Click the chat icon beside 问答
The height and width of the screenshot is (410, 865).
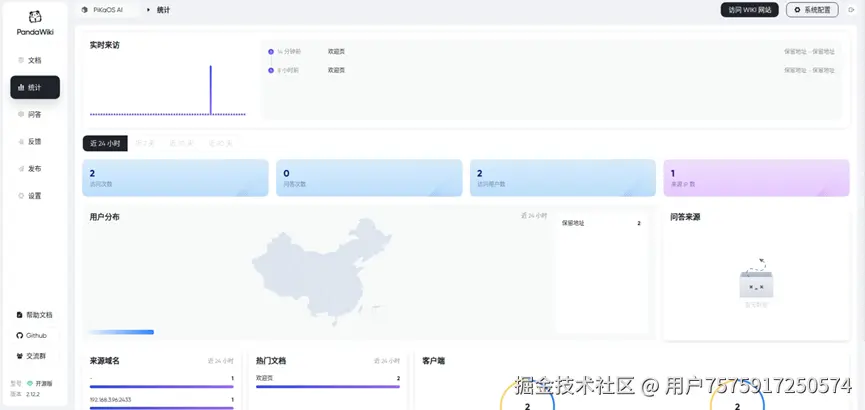click(21, 114)
